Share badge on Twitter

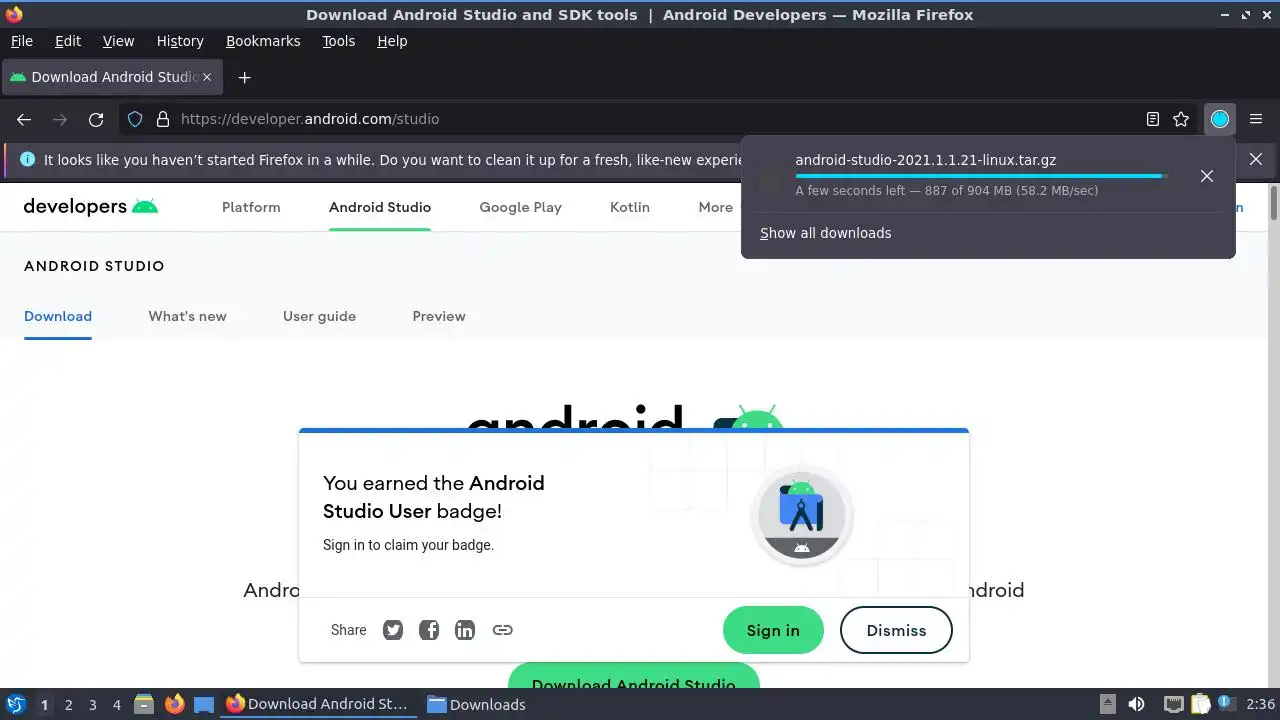coord(393,630)
